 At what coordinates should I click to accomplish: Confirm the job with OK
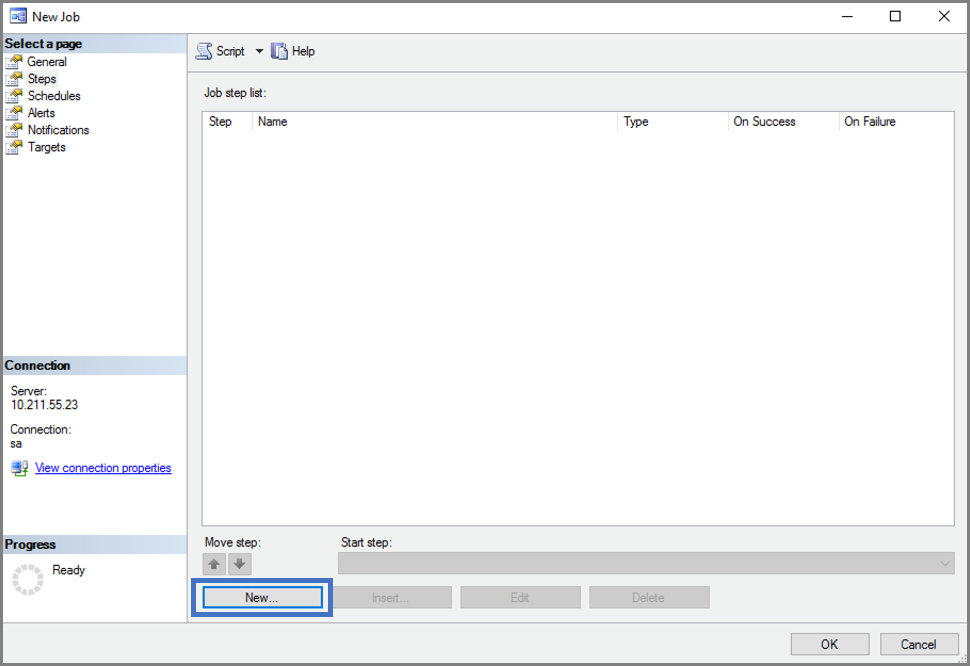830,644
